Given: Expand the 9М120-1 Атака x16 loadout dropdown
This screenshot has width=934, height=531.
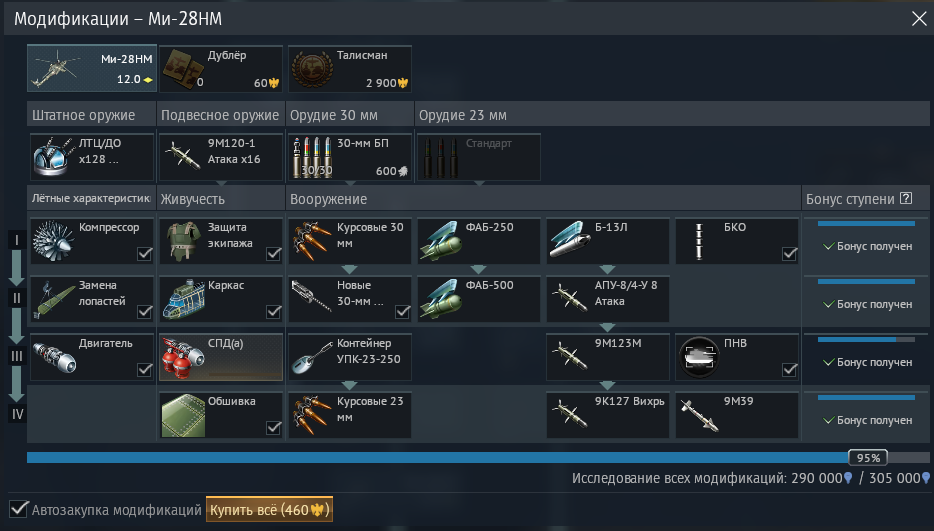Looking at the screenshot, I should (x=221, y=157).
